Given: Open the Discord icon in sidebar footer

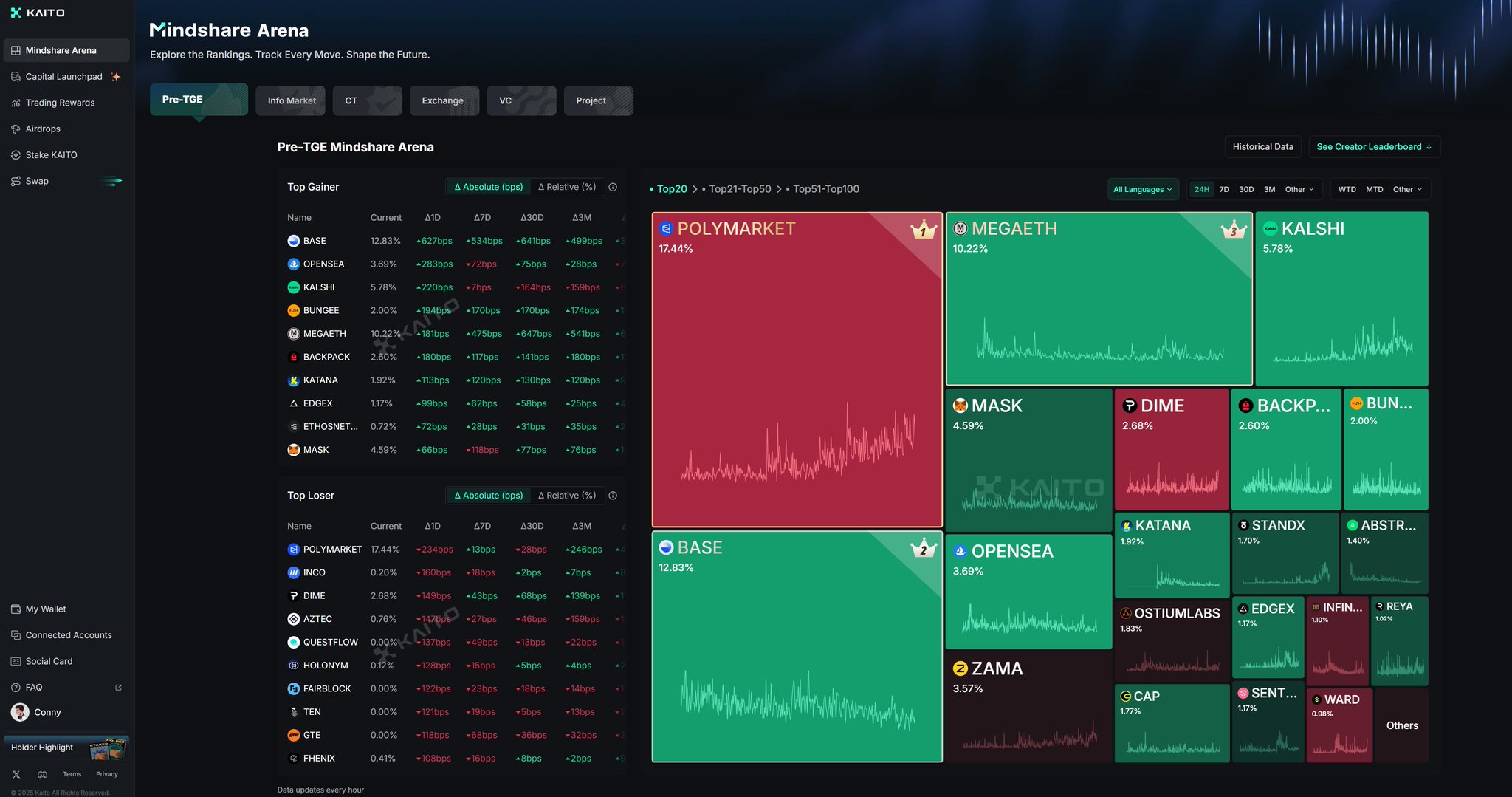Looking at the screenshot, I should tap(43, 774).
